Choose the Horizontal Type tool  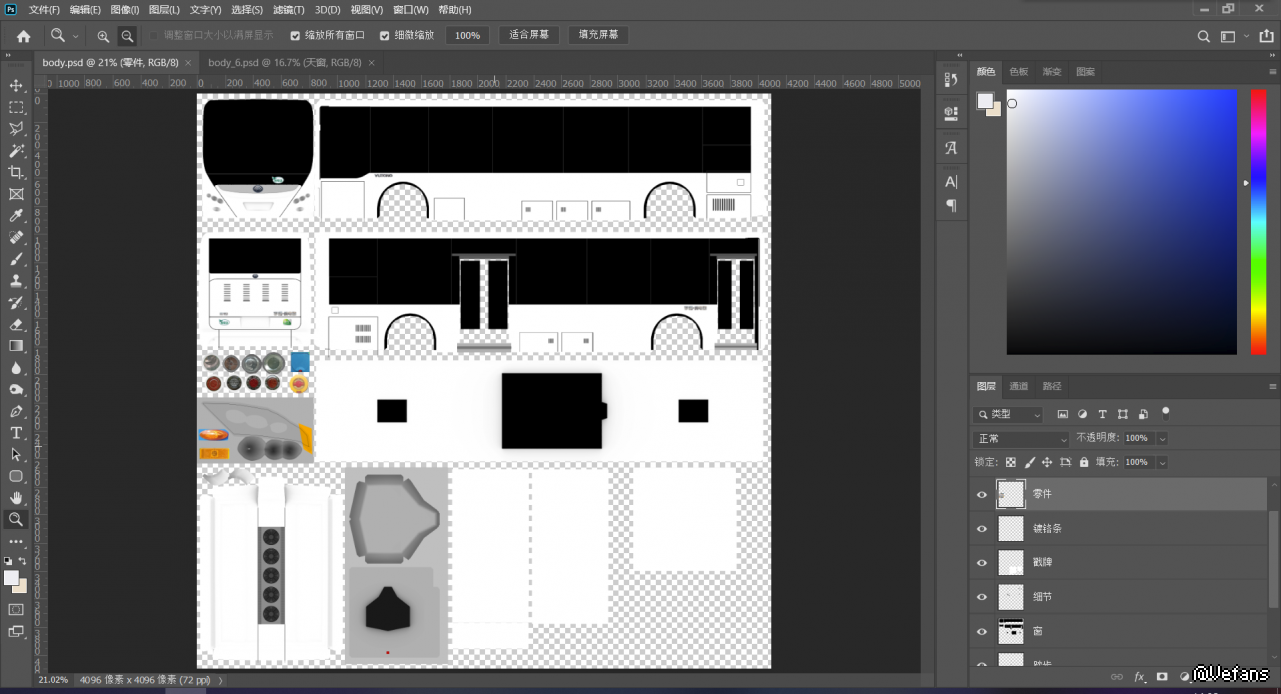click(16, 433)
